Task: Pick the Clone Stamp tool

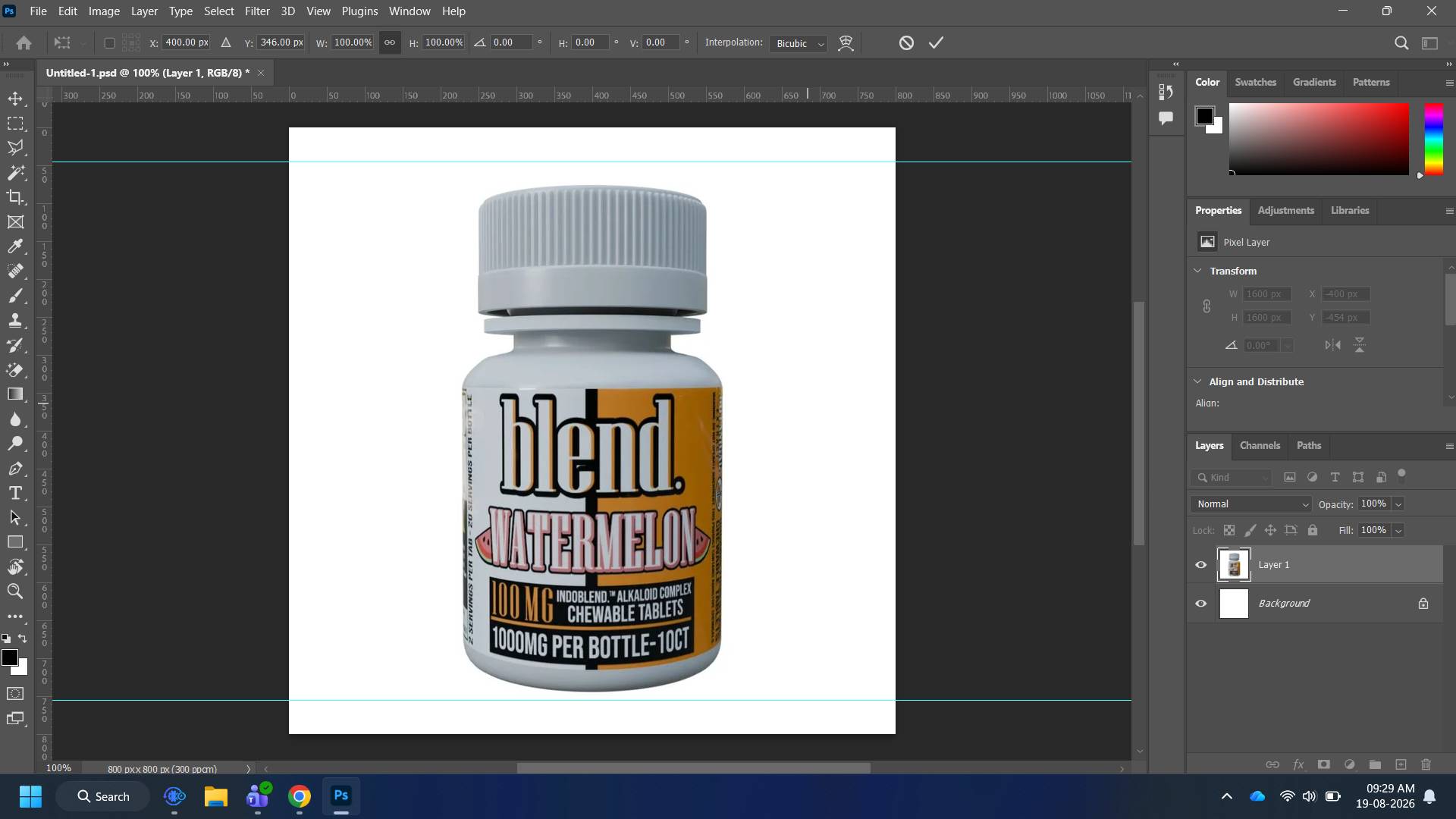Action: pyautogui.click(x=15, y=321)
